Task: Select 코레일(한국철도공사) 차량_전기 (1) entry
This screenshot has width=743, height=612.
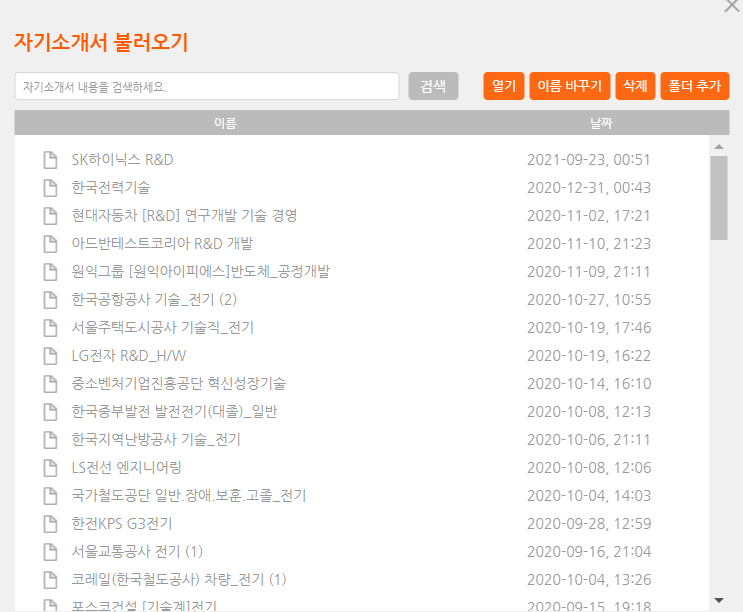Action: pyautogui.click(x=179, y=579)
